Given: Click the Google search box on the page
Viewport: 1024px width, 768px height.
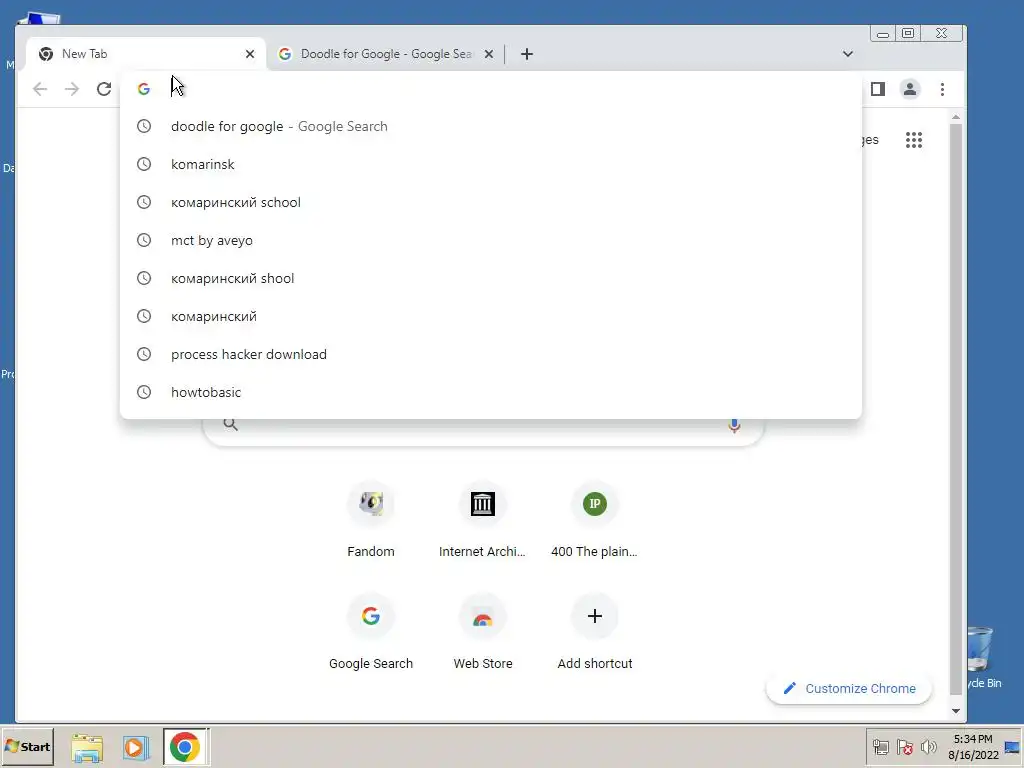Looking at the screenshot, I should click(483, 431).
